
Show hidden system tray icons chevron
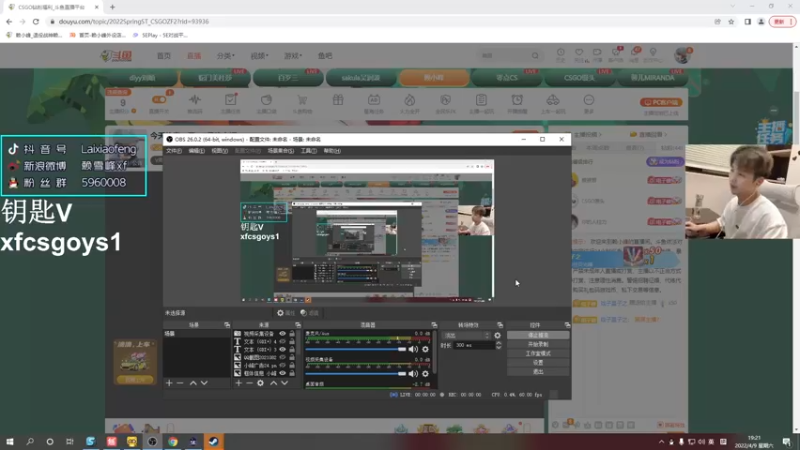point(661,442)
